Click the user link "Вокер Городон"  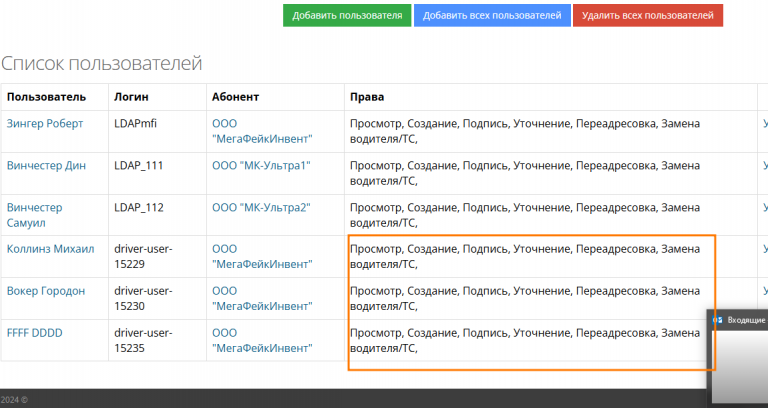click(x=46, y=291)
